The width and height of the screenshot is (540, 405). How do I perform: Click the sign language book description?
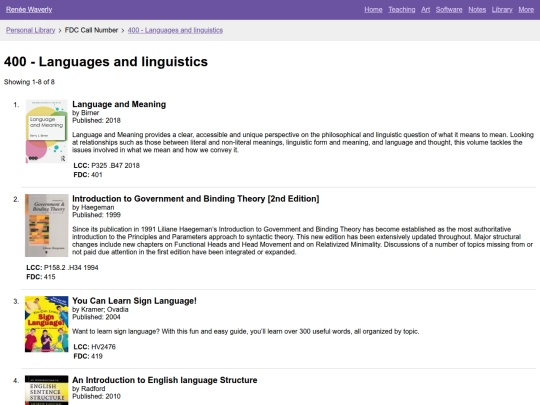pyautogui.click(x=246, y=332)
